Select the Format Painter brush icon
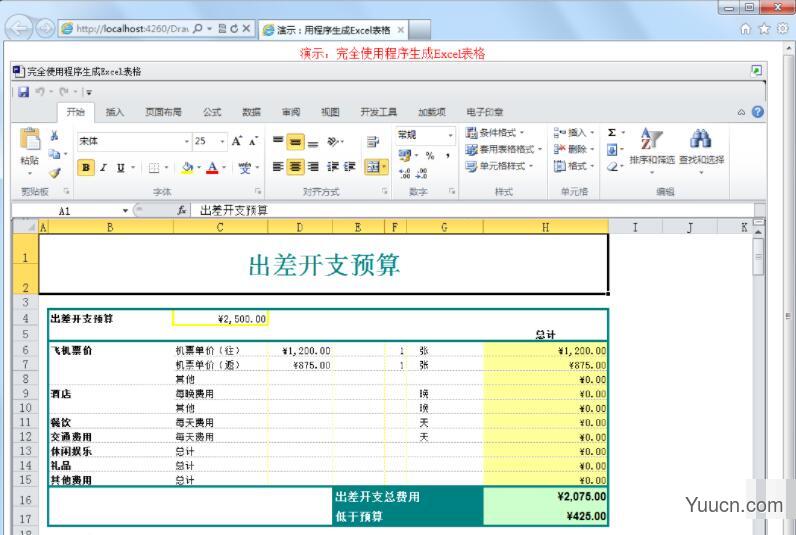796x535 pixels. [54, 173]
